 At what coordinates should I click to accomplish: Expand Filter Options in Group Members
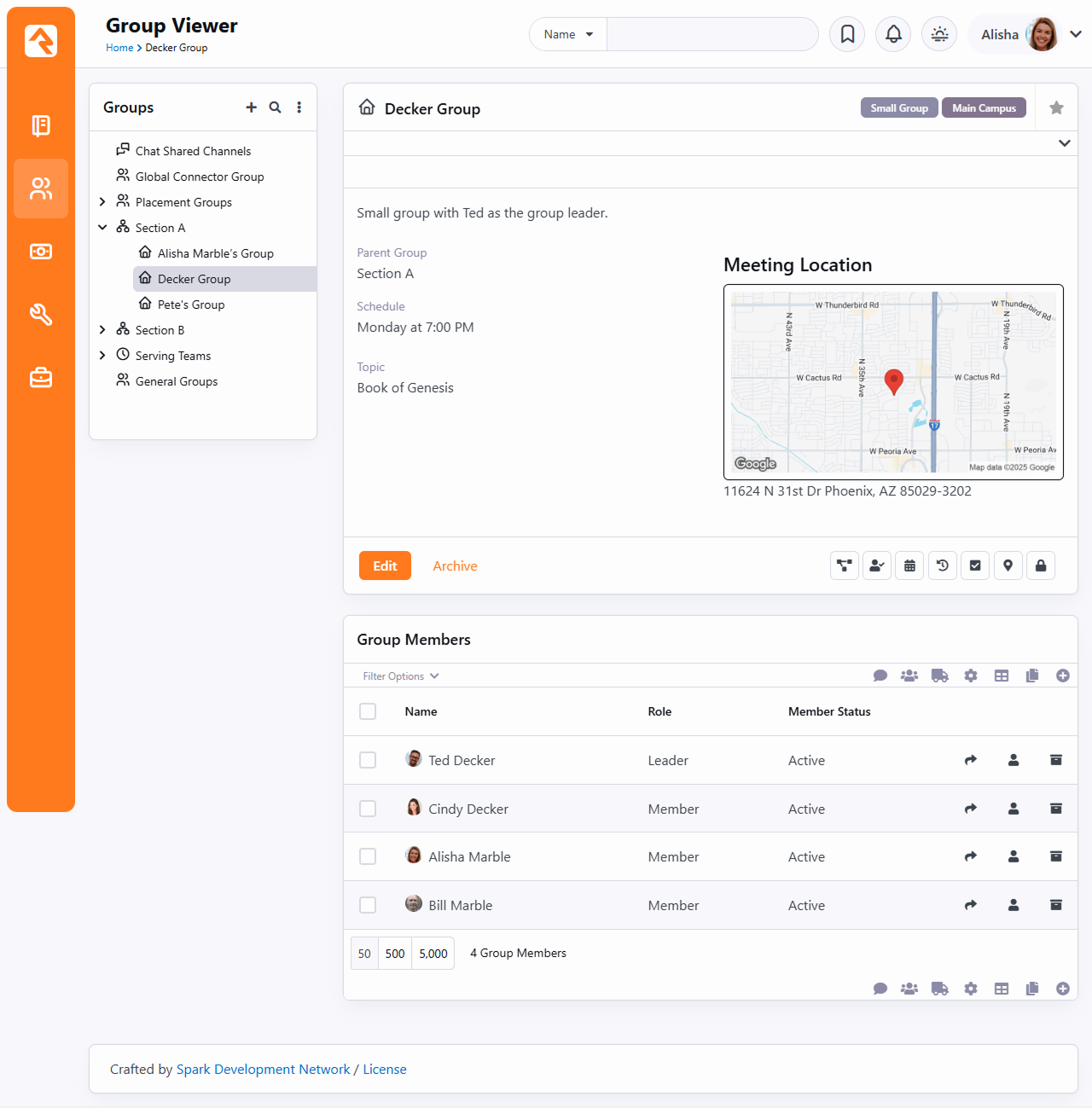tap(400, 676)
